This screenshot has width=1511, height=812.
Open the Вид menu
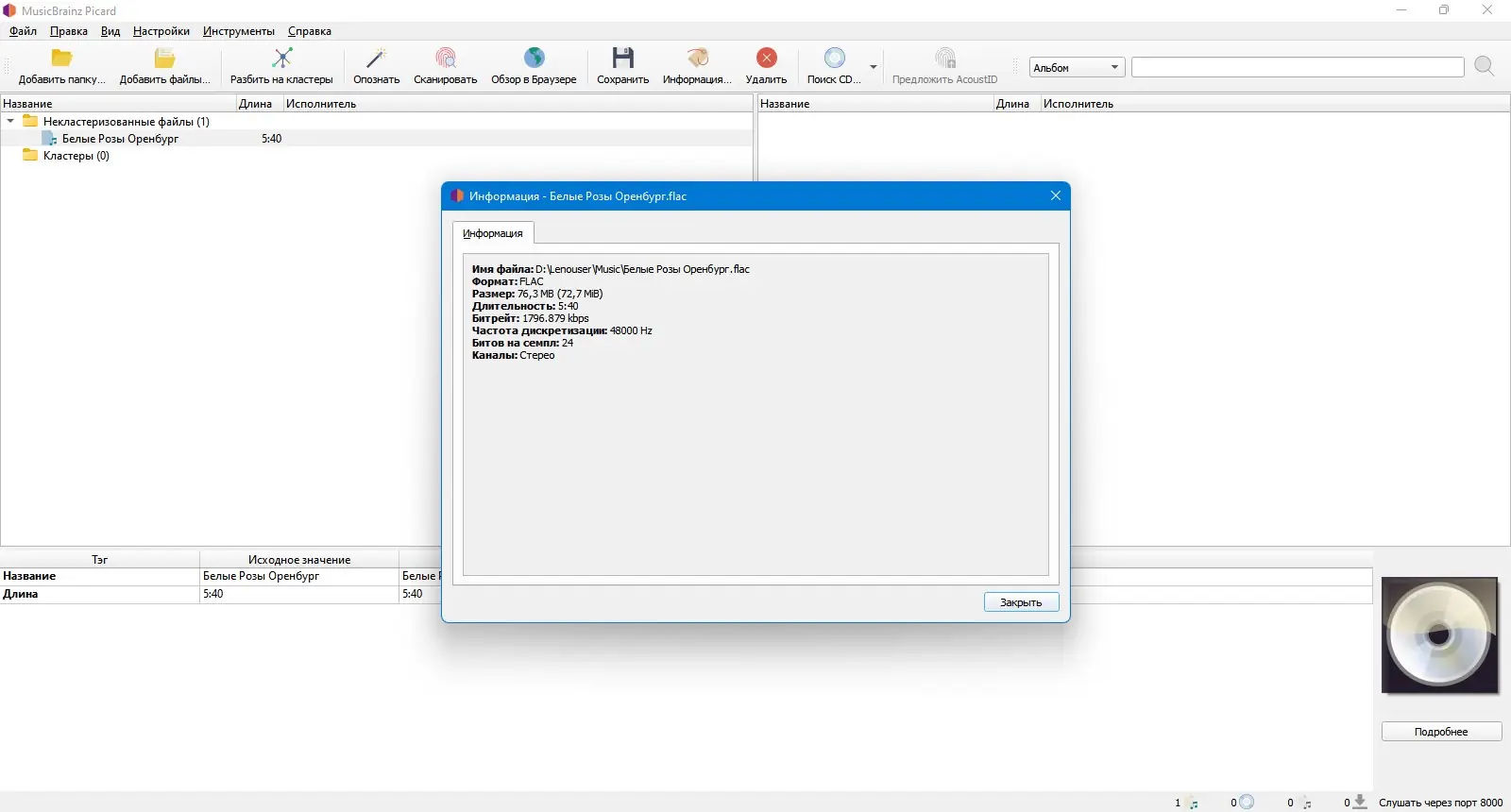(110, 31)
